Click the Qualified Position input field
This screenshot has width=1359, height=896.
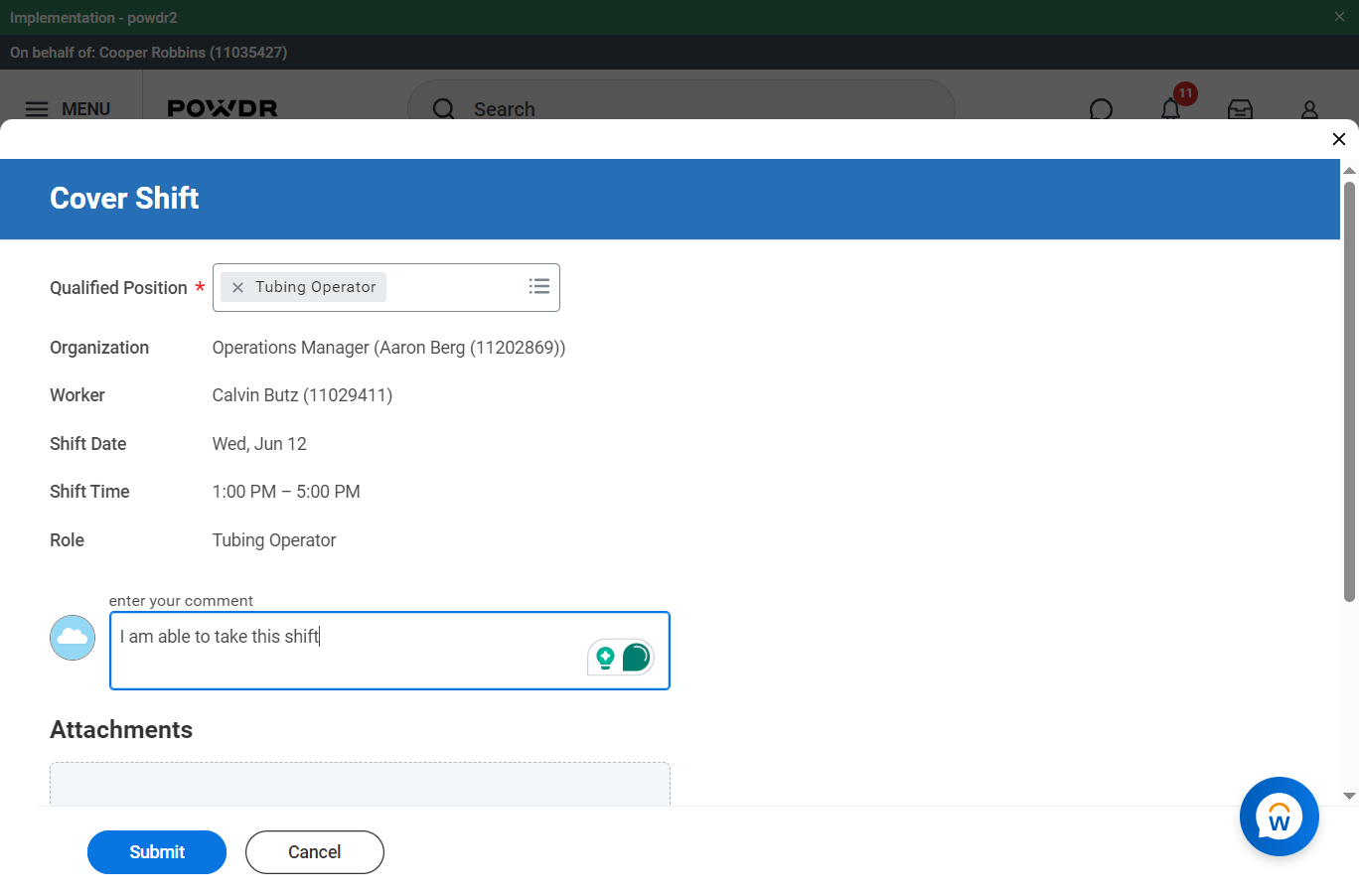(386, 287)
